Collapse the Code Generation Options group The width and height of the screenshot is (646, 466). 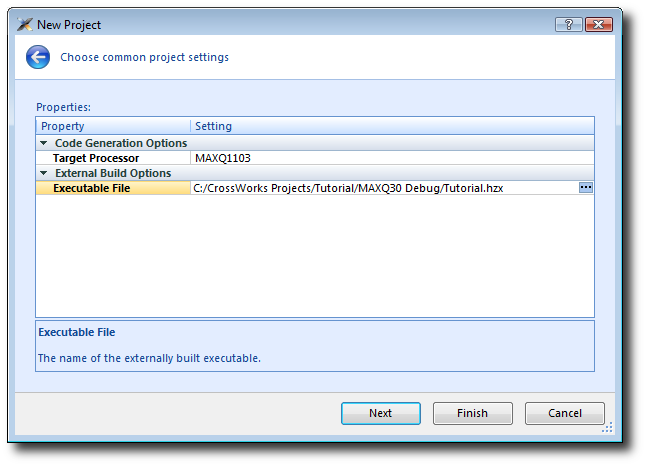(x=46, y=143)
